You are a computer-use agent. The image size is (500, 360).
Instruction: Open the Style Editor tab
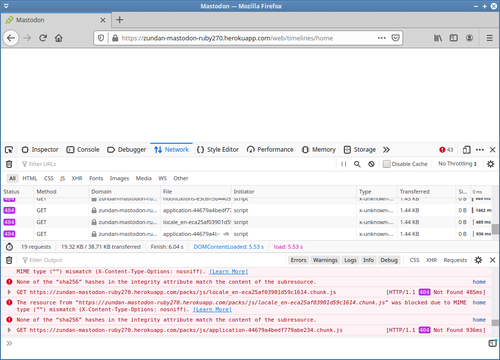[218, 150]
